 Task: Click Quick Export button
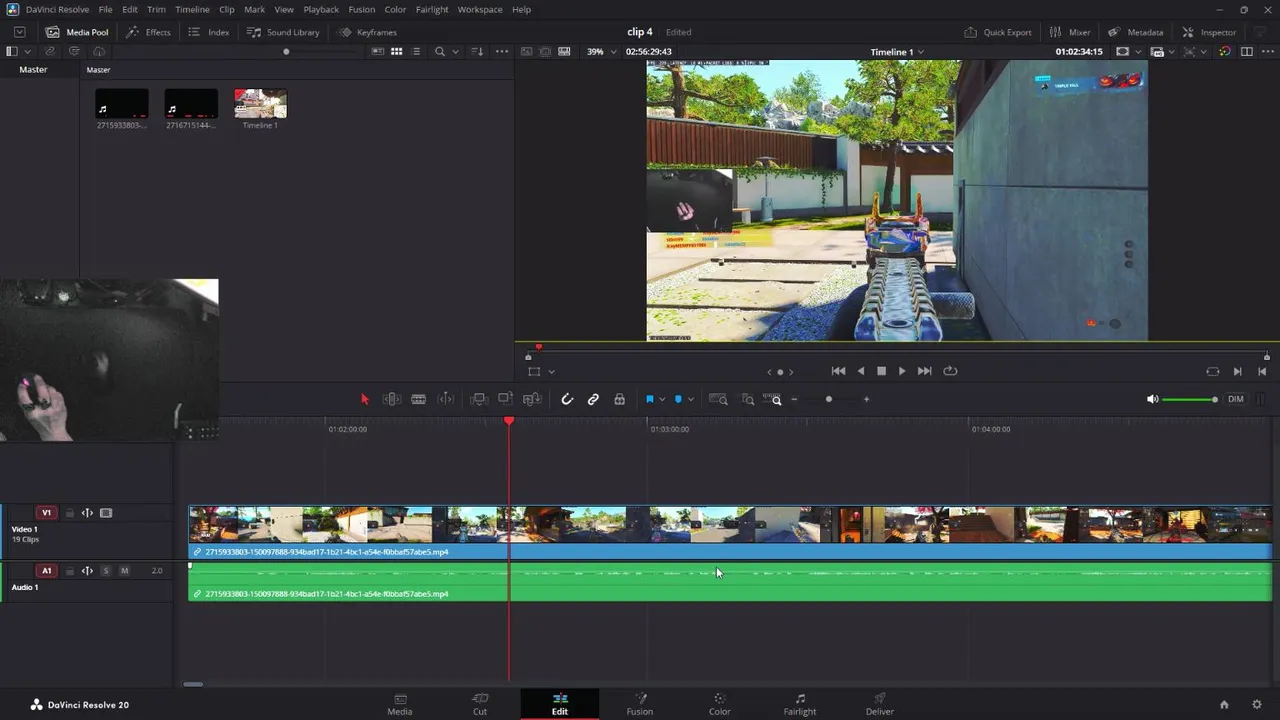pyautogui.click(x=998, y=32)
